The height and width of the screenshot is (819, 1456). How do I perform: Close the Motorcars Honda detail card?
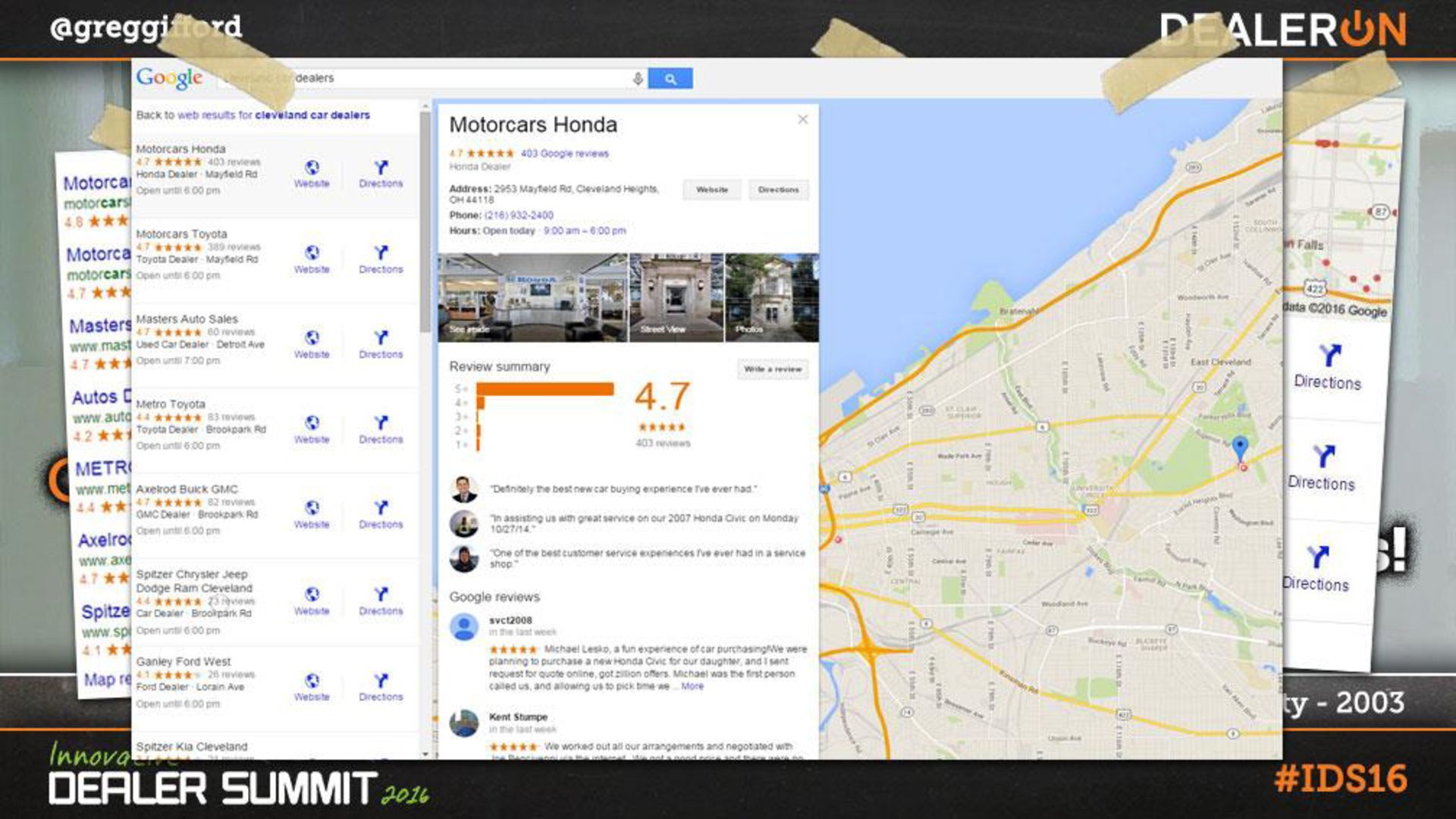pos(803,120)
